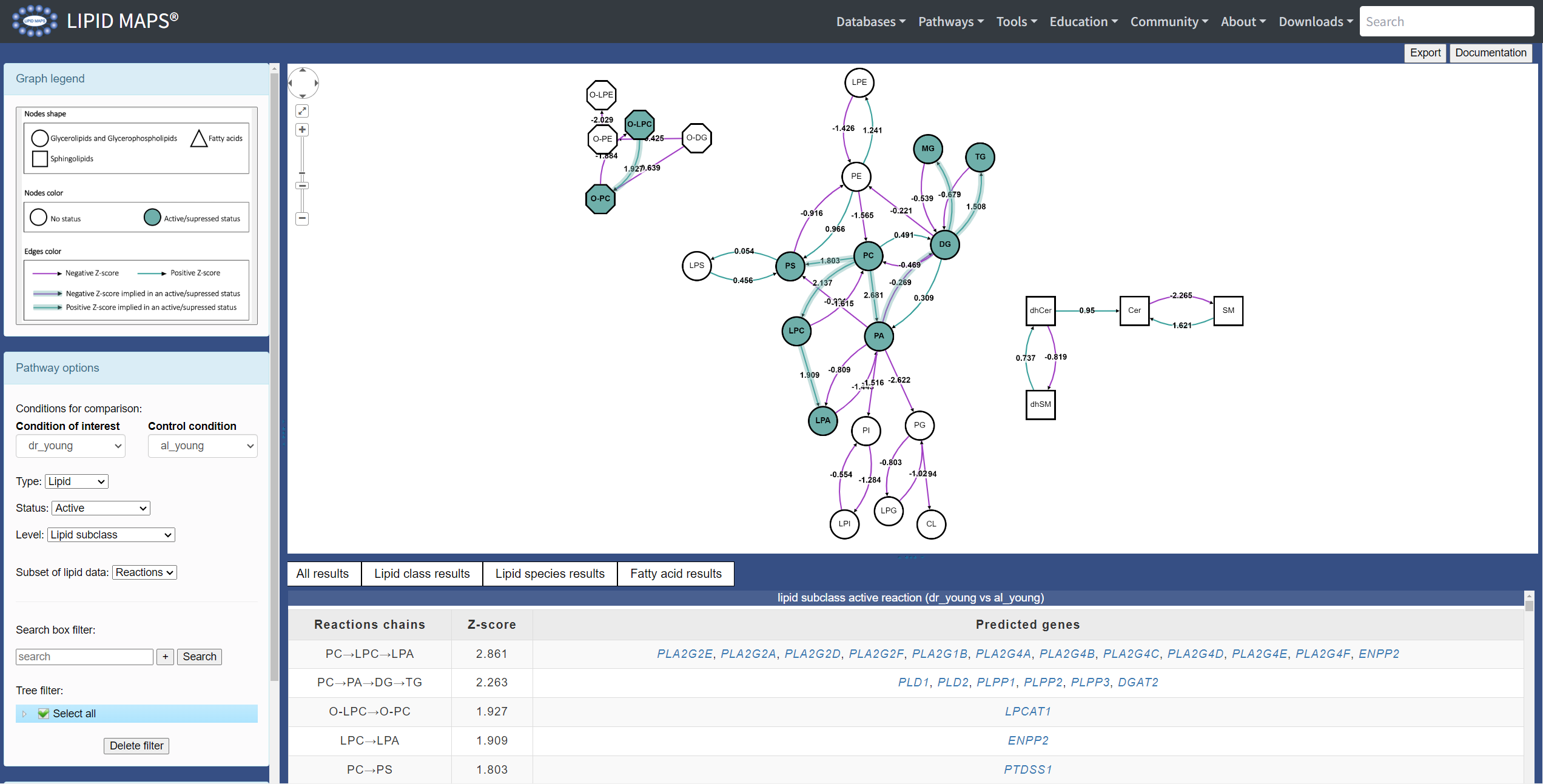Pan the graph right with right arrow

[316, 83]
